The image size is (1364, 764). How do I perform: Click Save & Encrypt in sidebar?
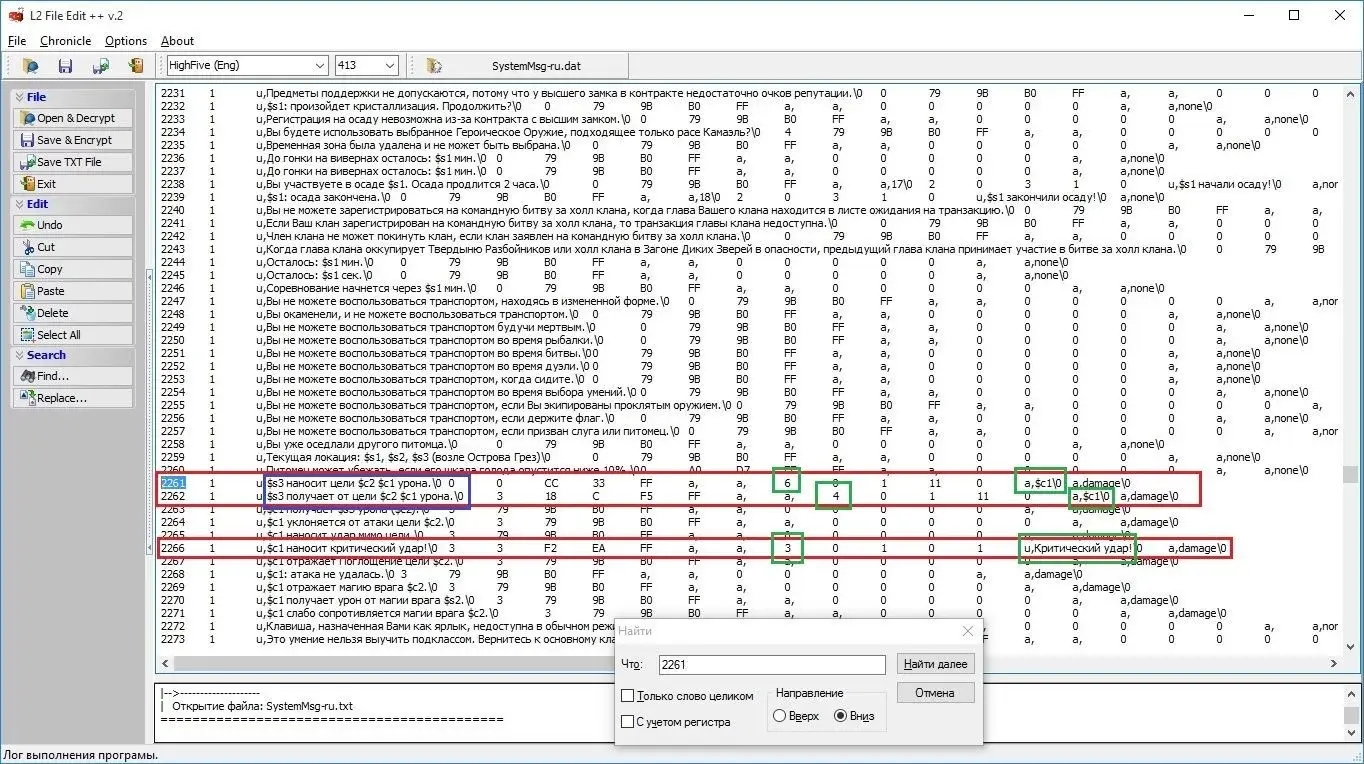[72, 140]
